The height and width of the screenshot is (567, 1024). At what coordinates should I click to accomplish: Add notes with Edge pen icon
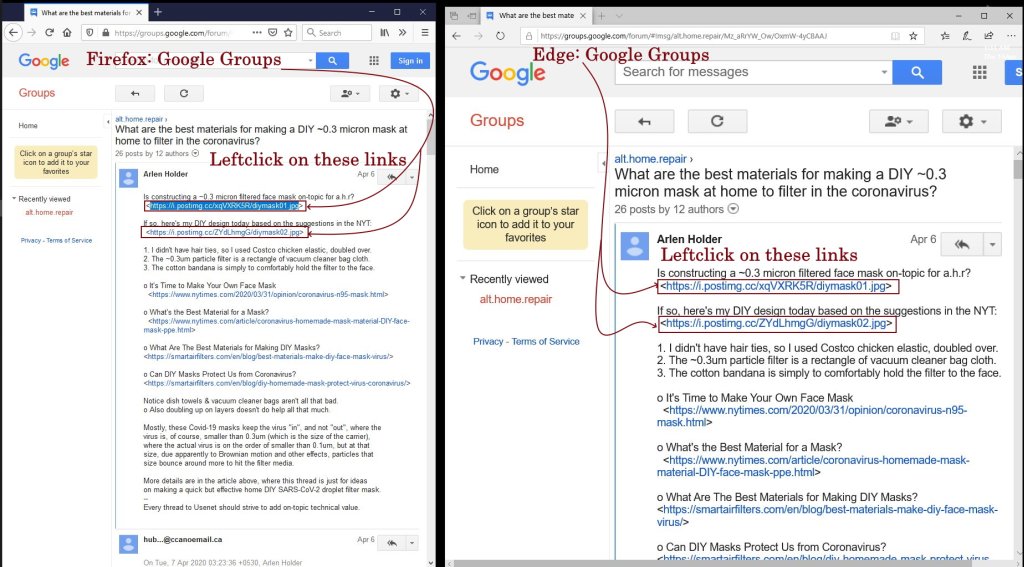(967, 36)
